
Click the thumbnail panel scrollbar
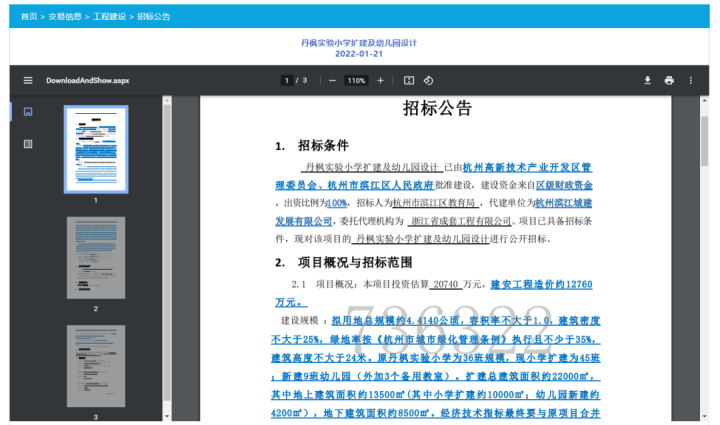pos(167,252)
